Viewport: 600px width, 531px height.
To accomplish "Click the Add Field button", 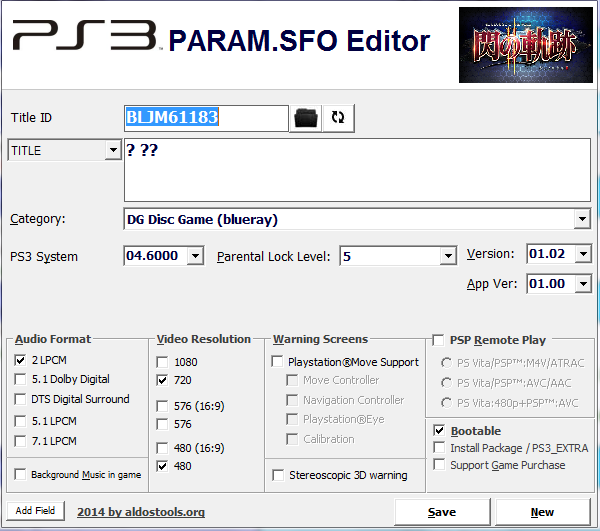I will pyautogui.click(x=36, y=511).
